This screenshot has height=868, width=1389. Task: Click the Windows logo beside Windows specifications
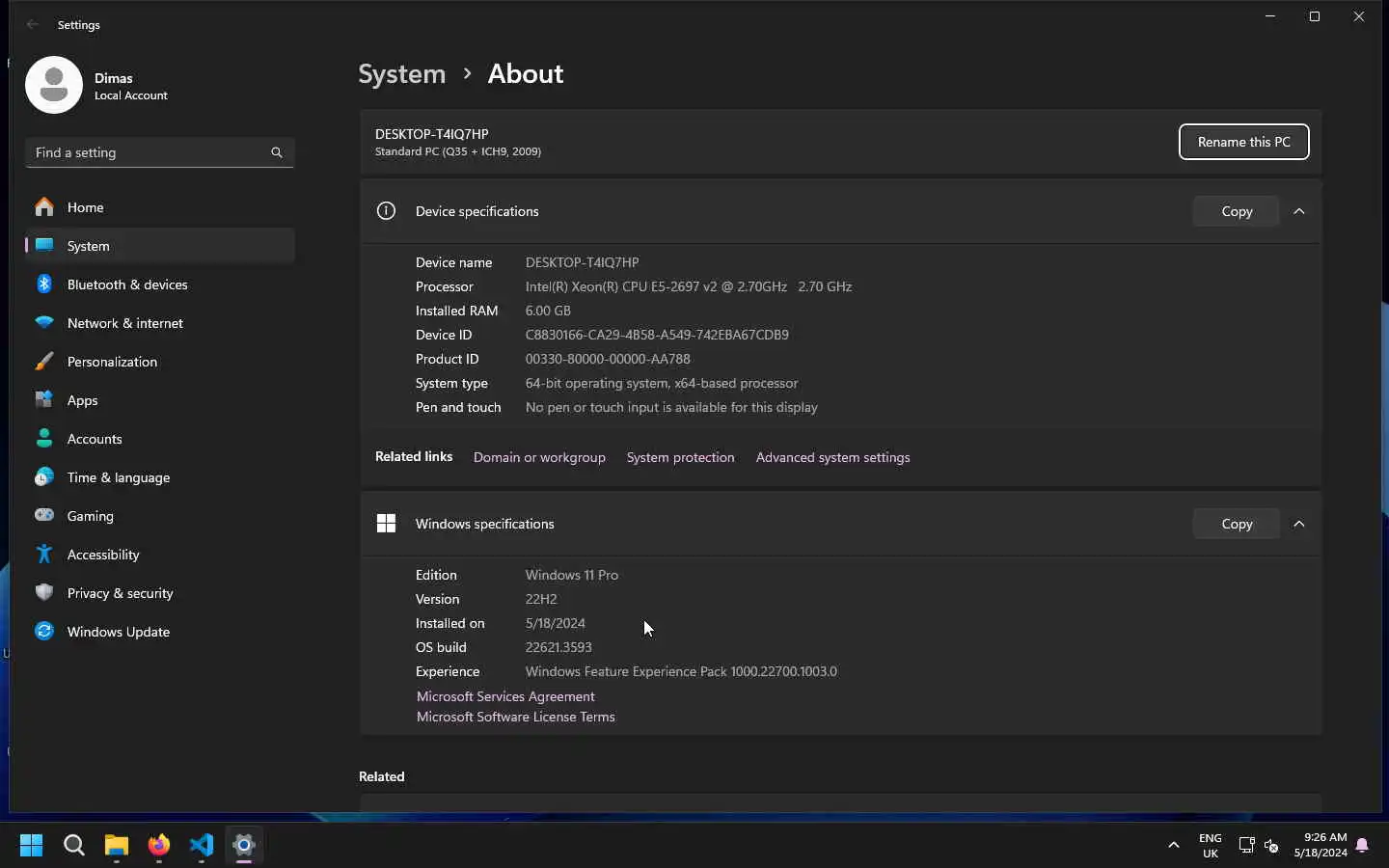[x=386, y=523]
